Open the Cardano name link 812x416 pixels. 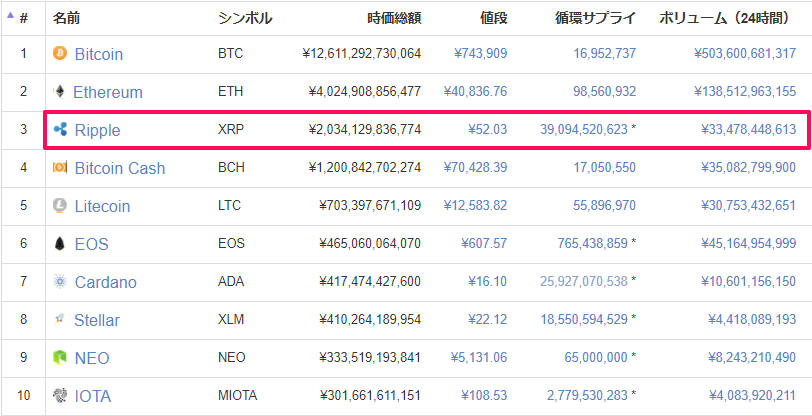pyautogui.click(x=106, y=282)
